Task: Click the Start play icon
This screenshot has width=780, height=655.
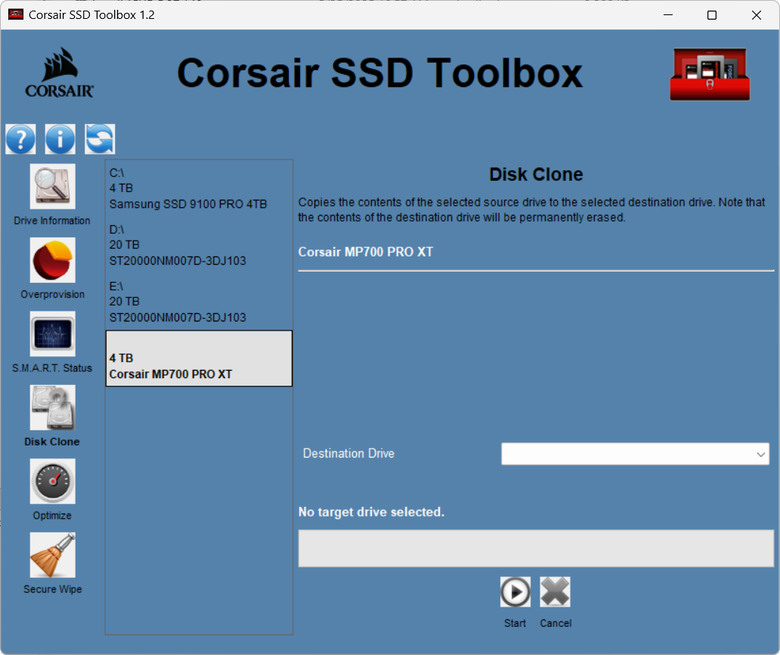Action: click(515, 592)
